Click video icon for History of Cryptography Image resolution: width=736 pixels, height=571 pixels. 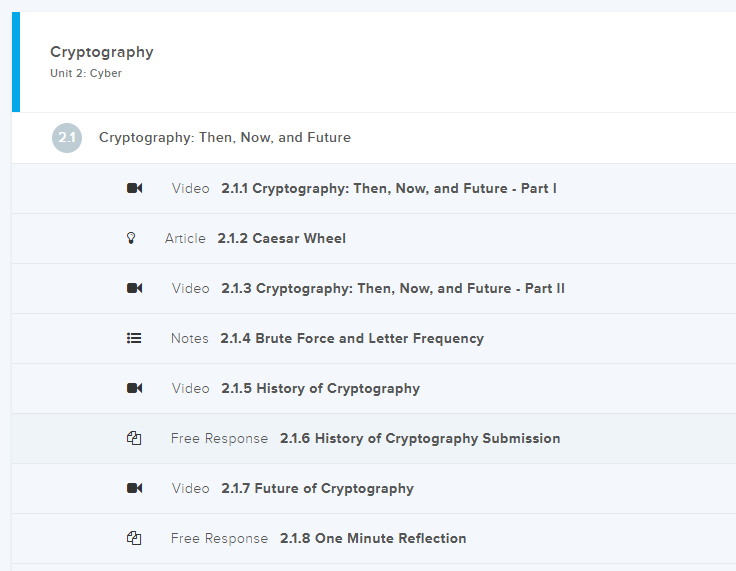(x=134, y=388)
